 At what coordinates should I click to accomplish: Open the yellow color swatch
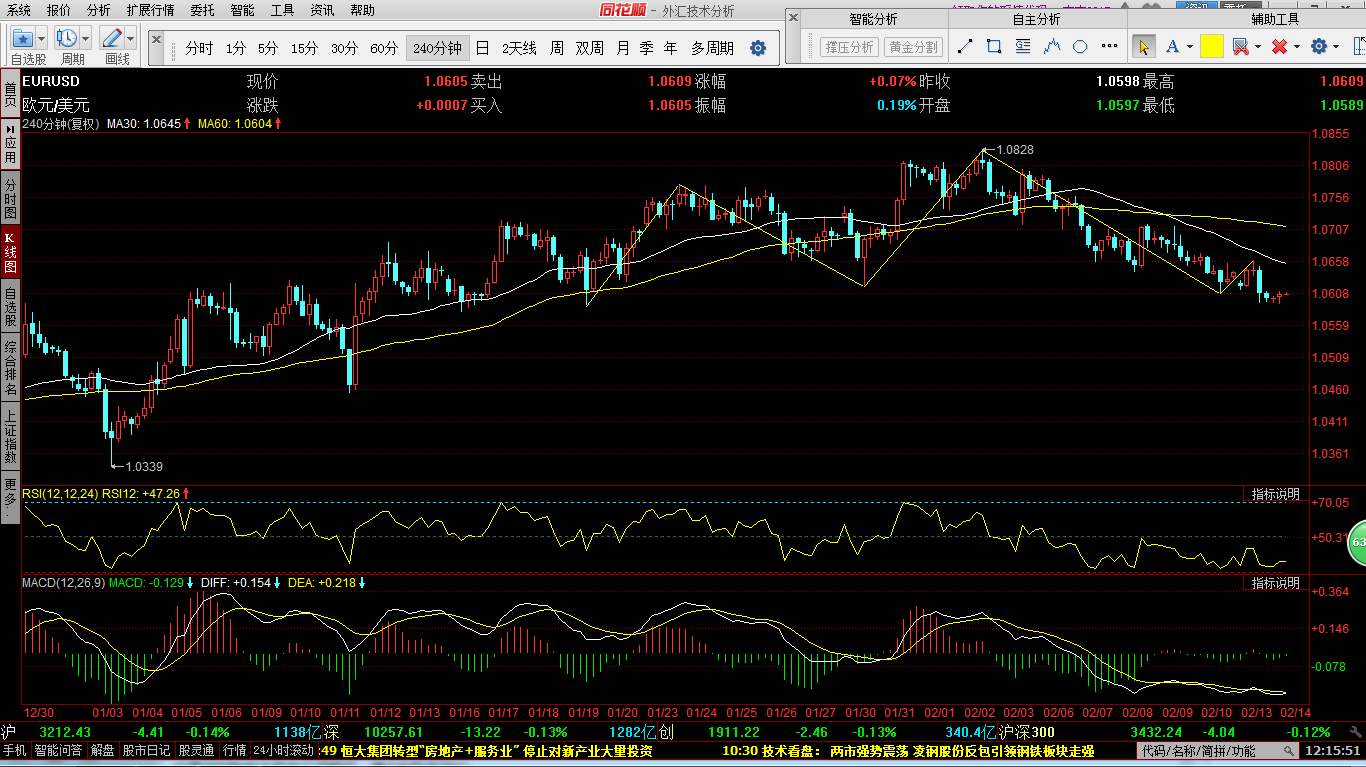(x=1212, y=47)
